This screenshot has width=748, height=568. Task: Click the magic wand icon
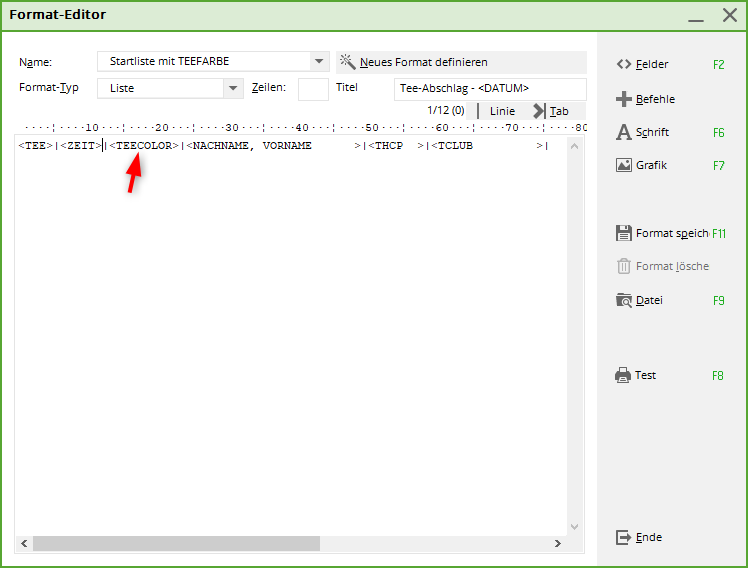348,62
